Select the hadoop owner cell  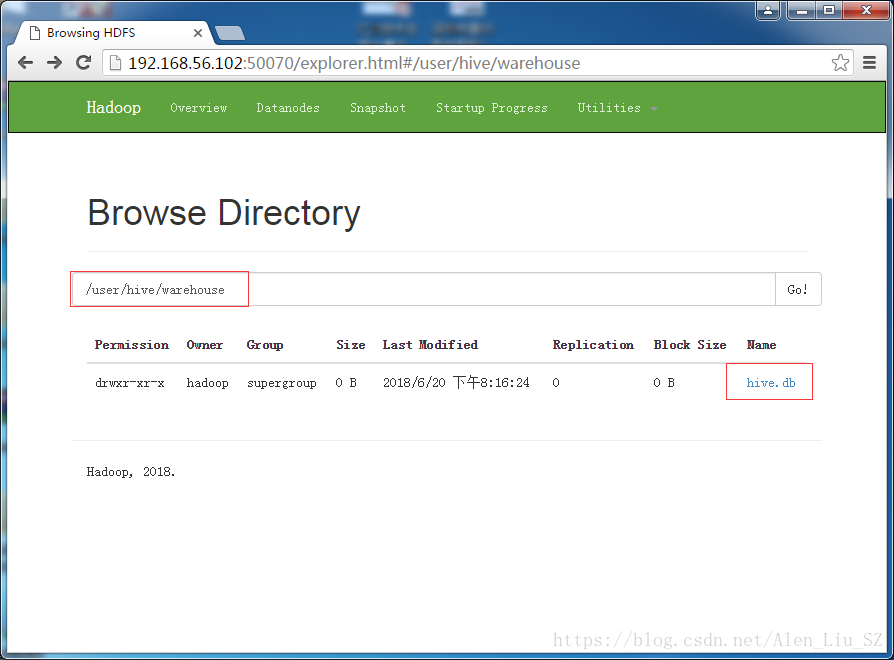(208, 383)
